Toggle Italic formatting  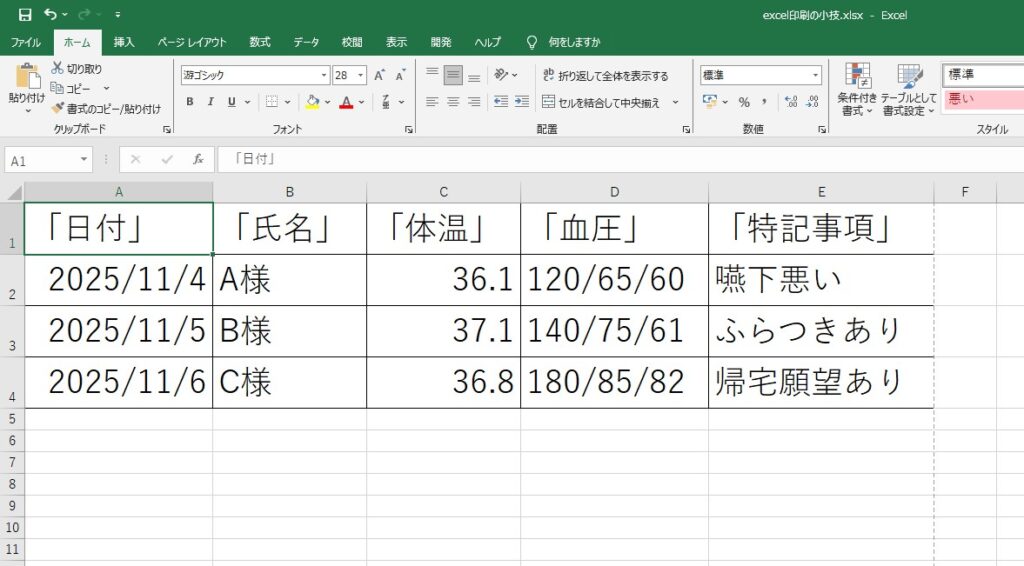211,102
